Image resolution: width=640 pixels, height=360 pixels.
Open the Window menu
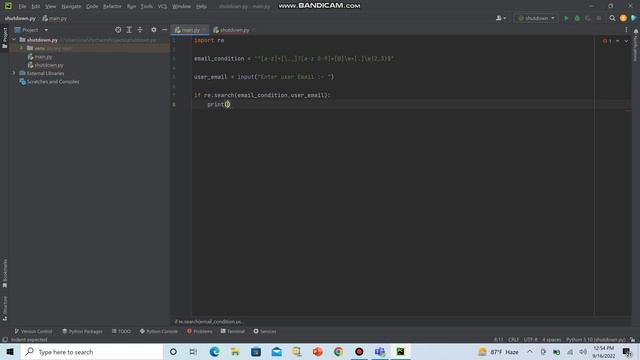coord(181,7)
